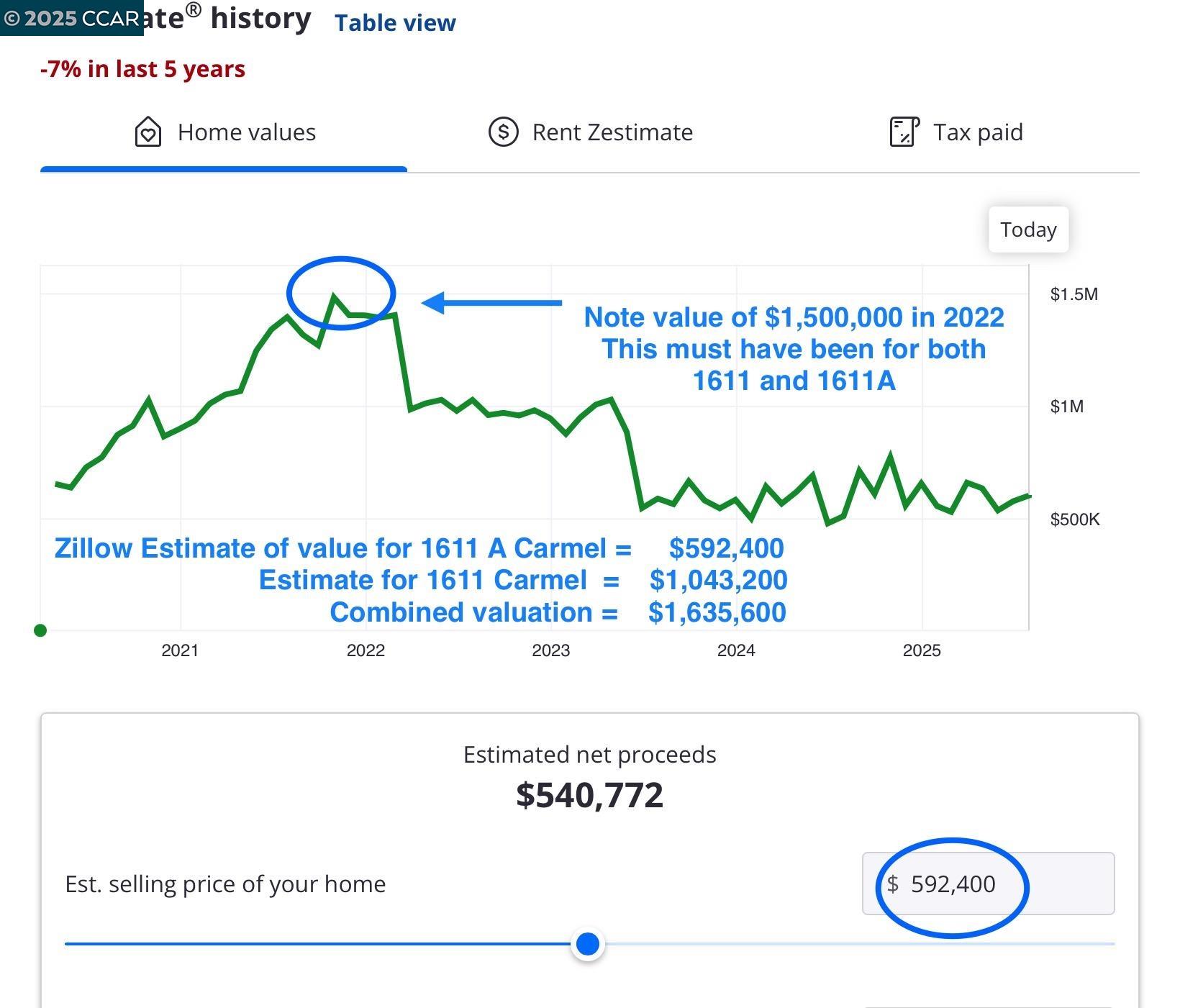This screenshot has width=1180, height=1008.
Task: Select the Home values tab
Action: click(224, 132)
